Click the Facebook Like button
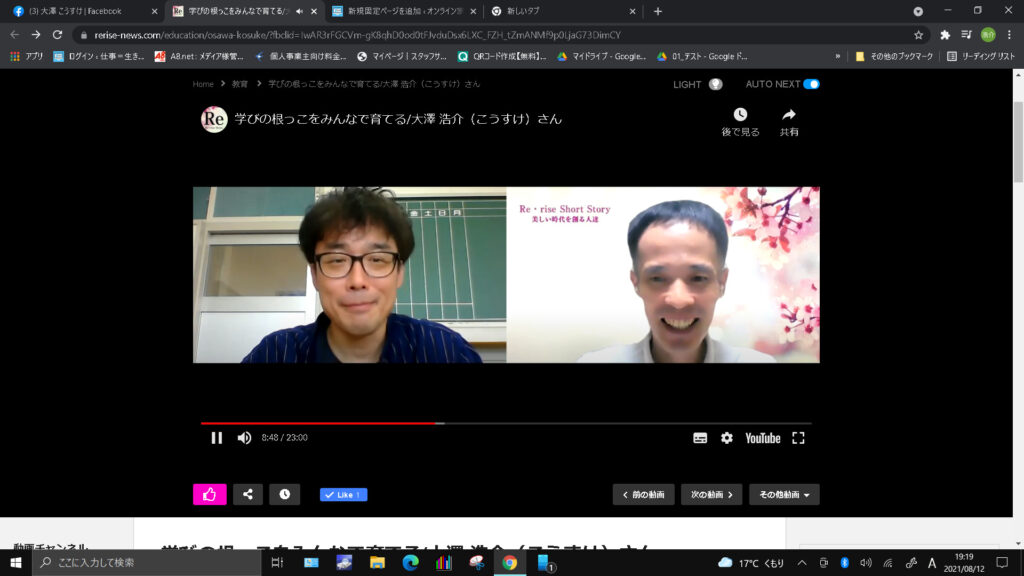 pyautogui.click(x=343, y=494)
